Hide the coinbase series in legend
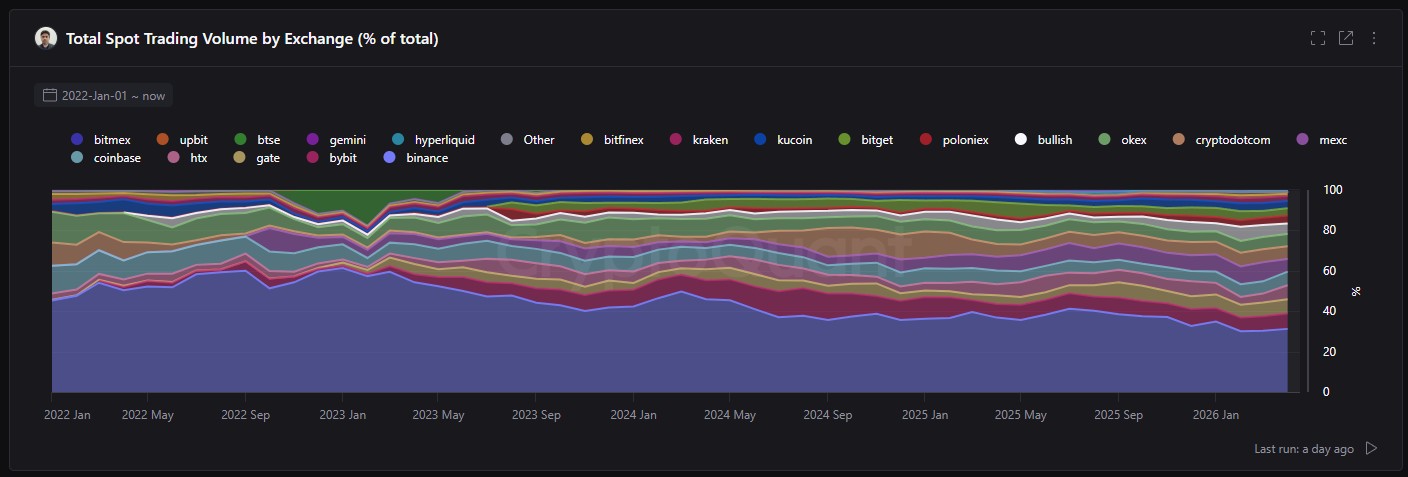The width and height of the screenshot is (1408, 477). tap(116, 158)
